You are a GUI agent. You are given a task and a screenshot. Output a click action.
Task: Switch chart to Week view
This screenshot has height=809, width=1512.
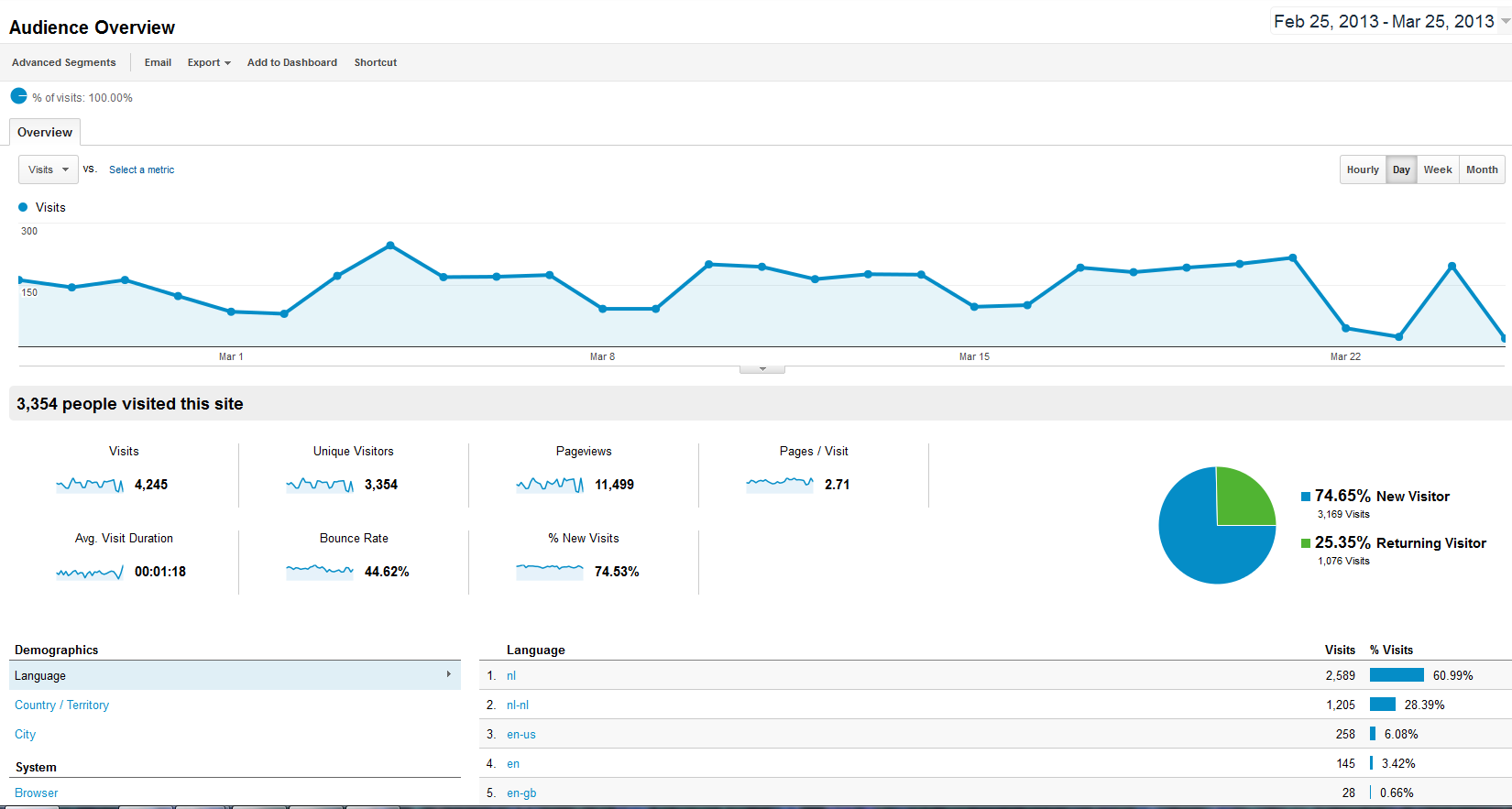1438,169
